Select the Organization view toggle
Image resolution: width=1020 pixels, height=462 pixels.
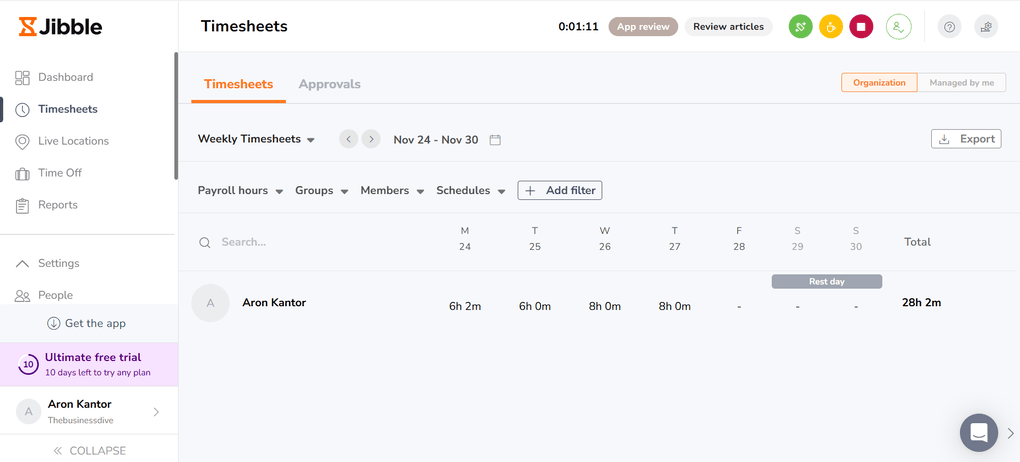tap(879, 83)
